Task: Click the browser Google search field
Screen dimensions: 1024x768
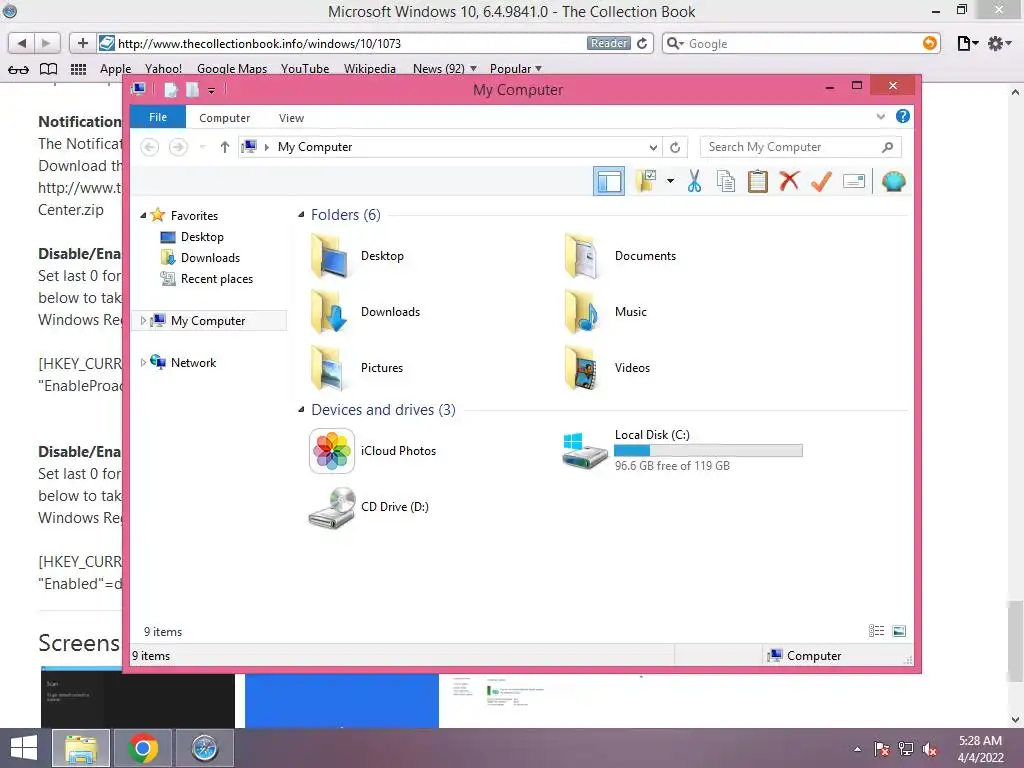Action: coord(801,43)
